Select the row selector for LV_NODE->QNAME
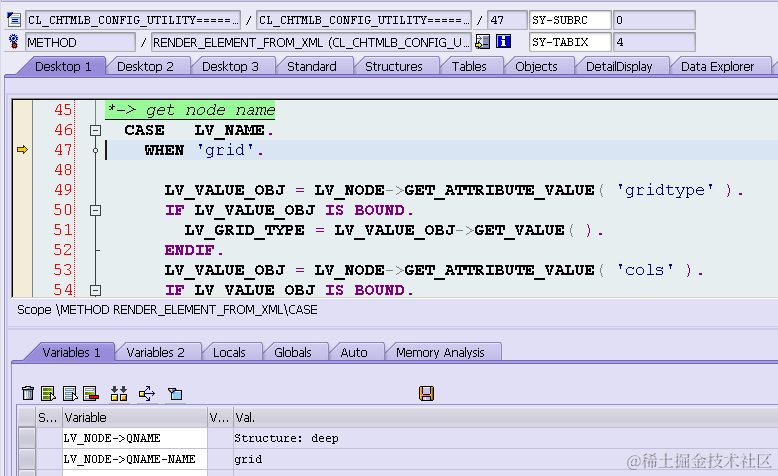Screen dimensions: 778x476 27,438
